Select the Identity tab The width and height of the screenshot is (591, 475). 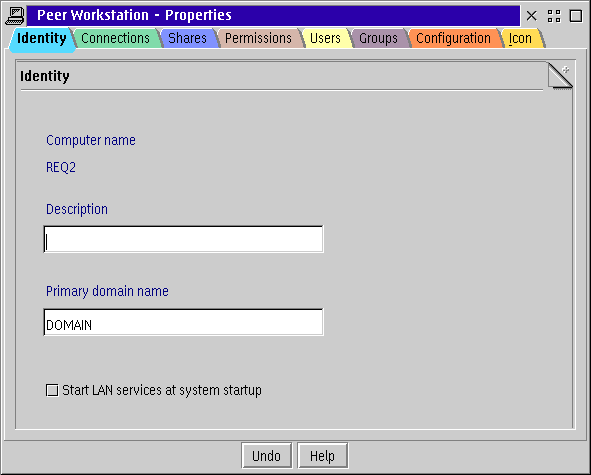42,39
